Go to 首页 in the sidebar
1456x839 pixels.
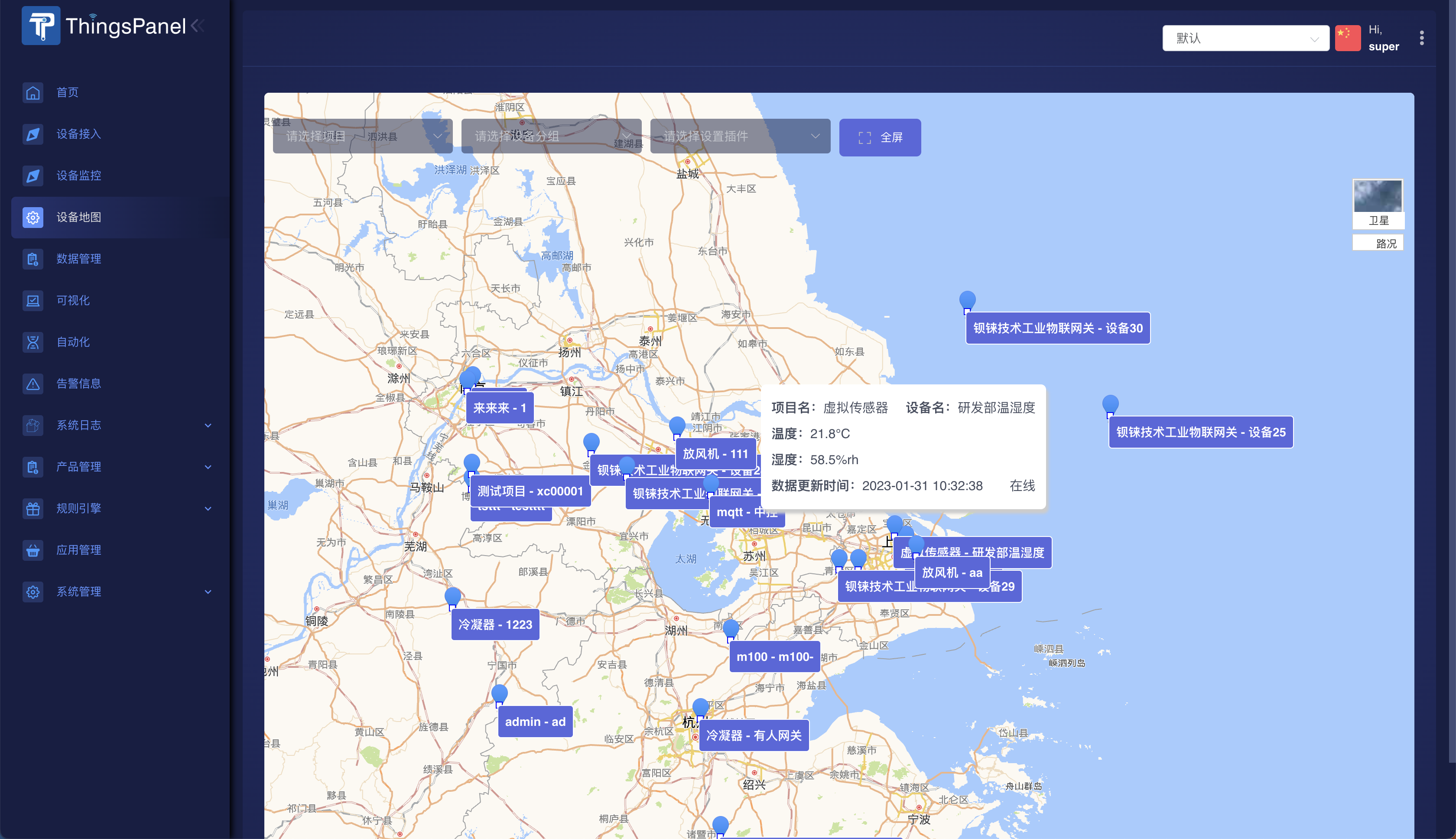(68, 92)
